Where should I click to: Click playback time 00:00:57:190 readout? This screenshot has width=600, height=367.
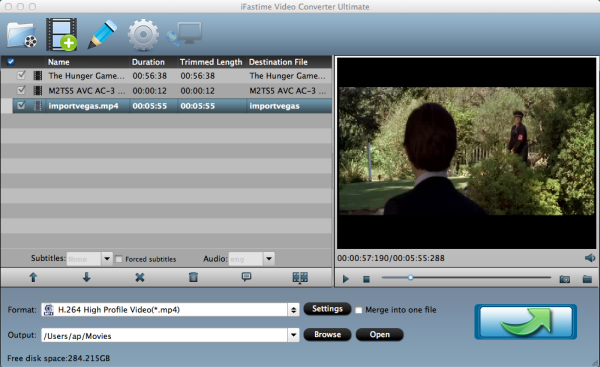(x=362, y=258)
